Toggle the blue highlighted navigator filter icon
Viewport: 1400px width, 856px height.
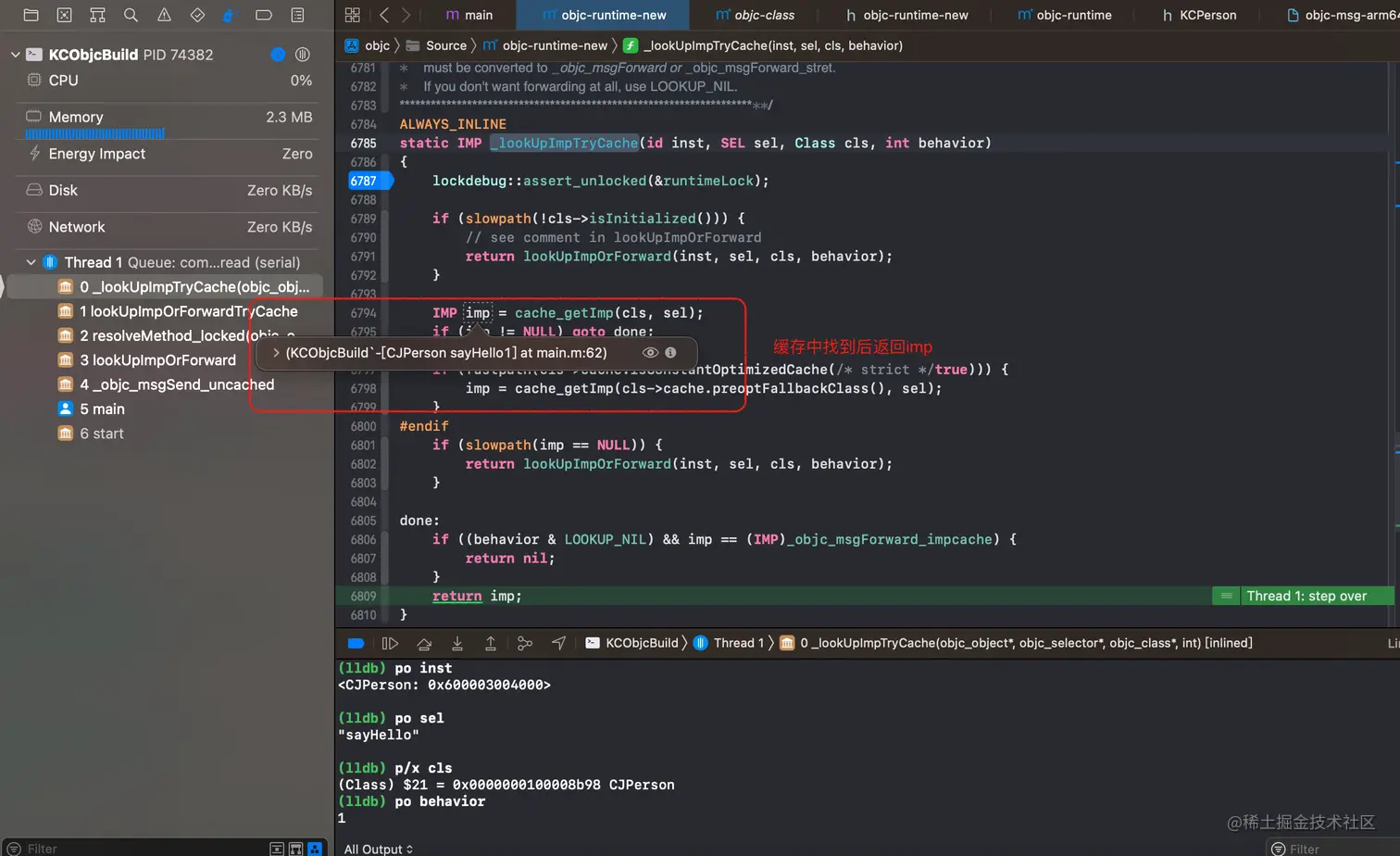click(x=315, y=849)
